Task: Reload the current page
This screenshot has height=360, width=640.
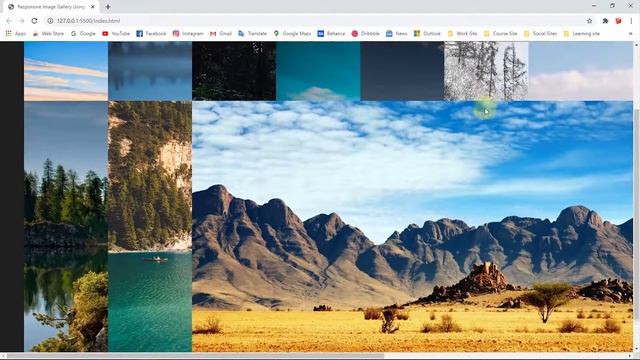Action: point(34,21)
